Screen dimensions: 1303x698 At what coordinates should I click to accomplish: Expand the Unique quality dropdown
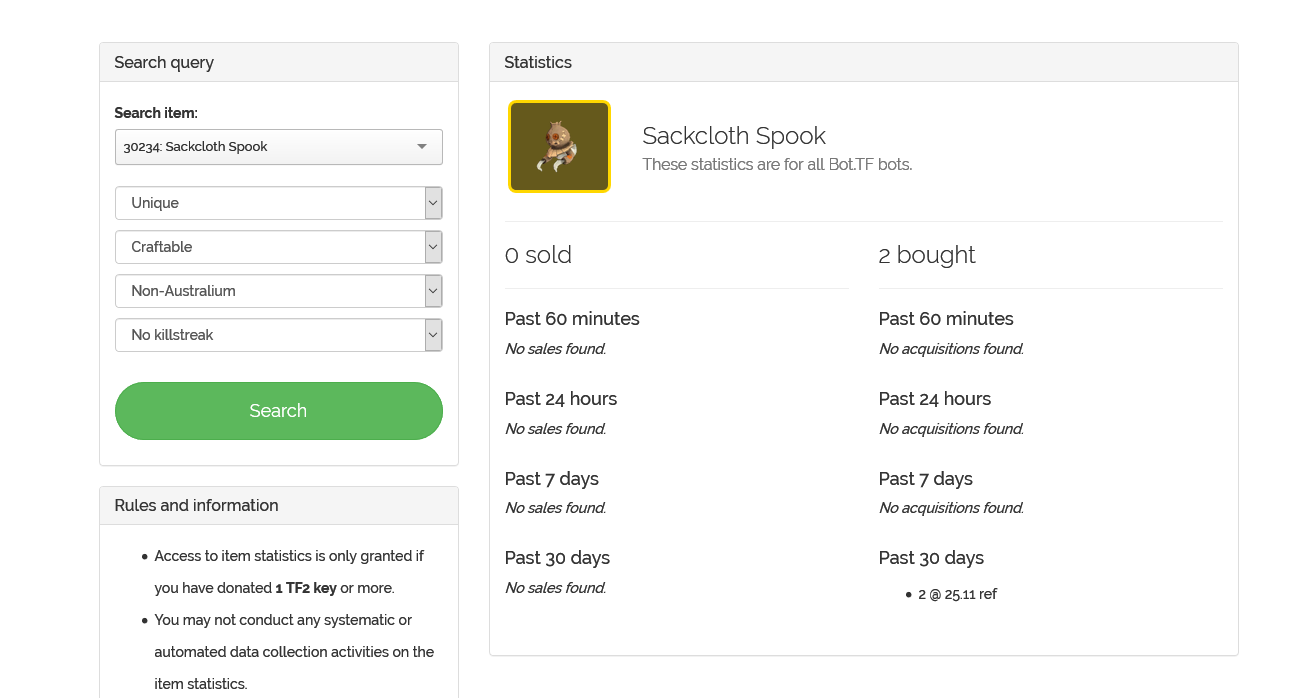point(278,203)
